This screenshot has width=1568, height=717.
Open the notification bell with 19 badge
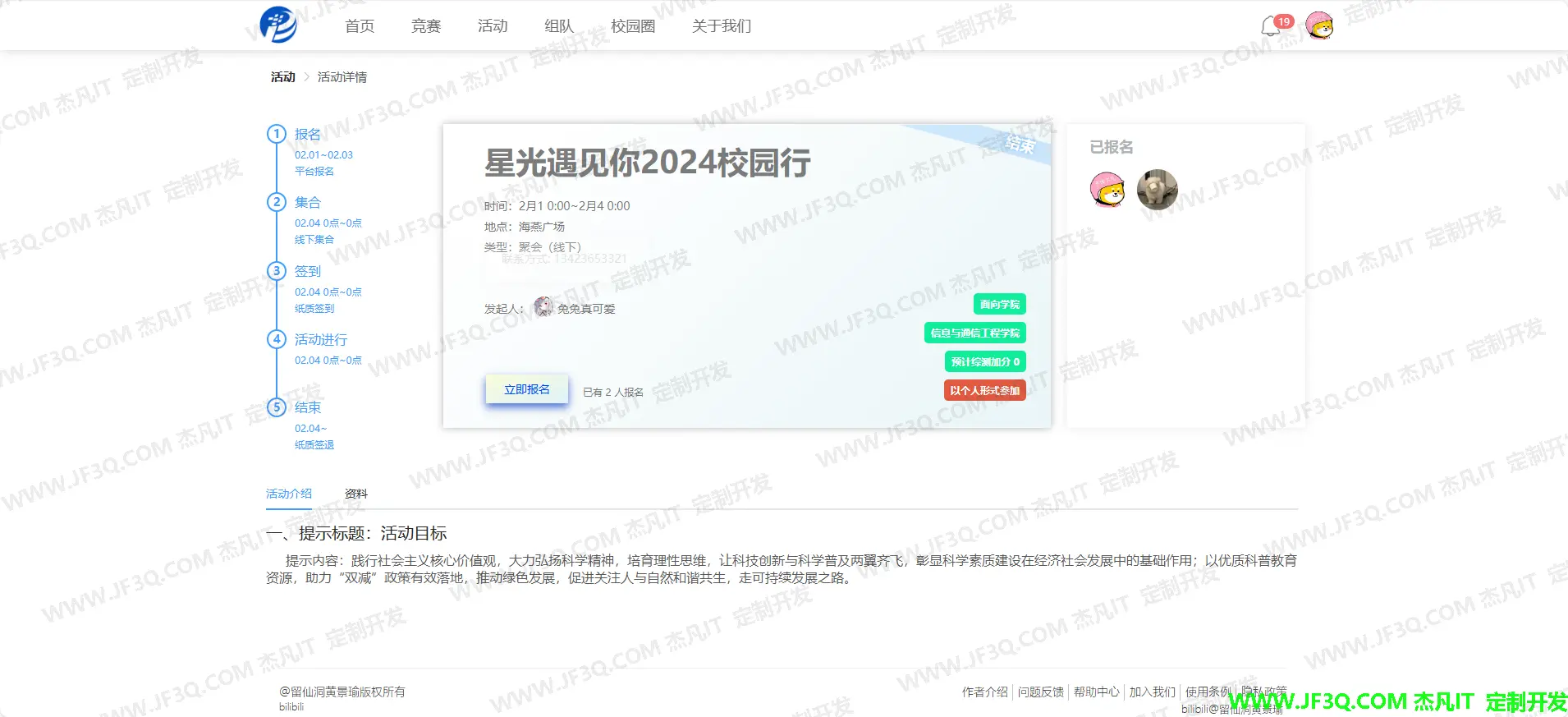1271,26
